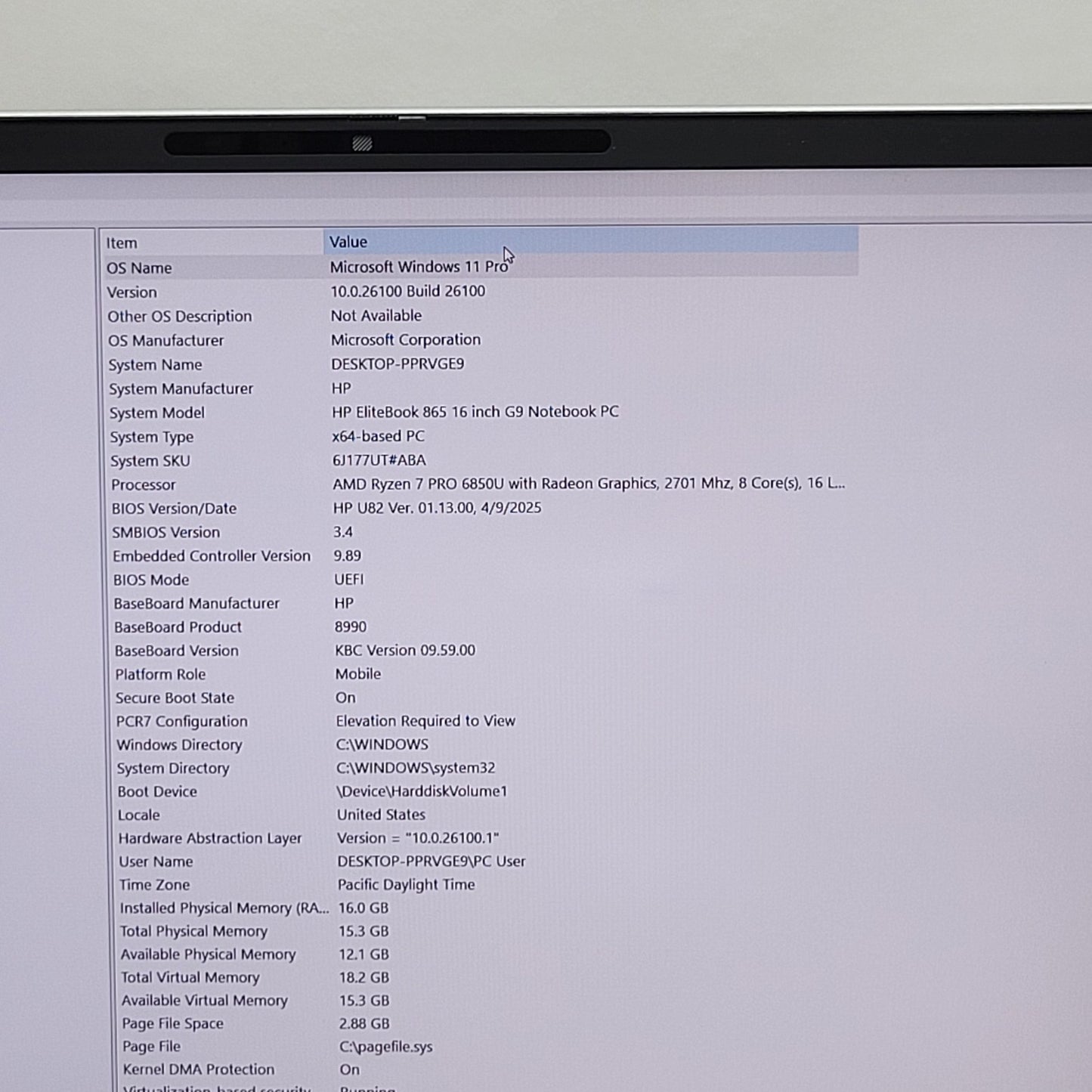Image resolution: width=1092 pixels, height=1092 pixels.
Task: Select the Time Zone row label
Action: click(x=155, y=885)
